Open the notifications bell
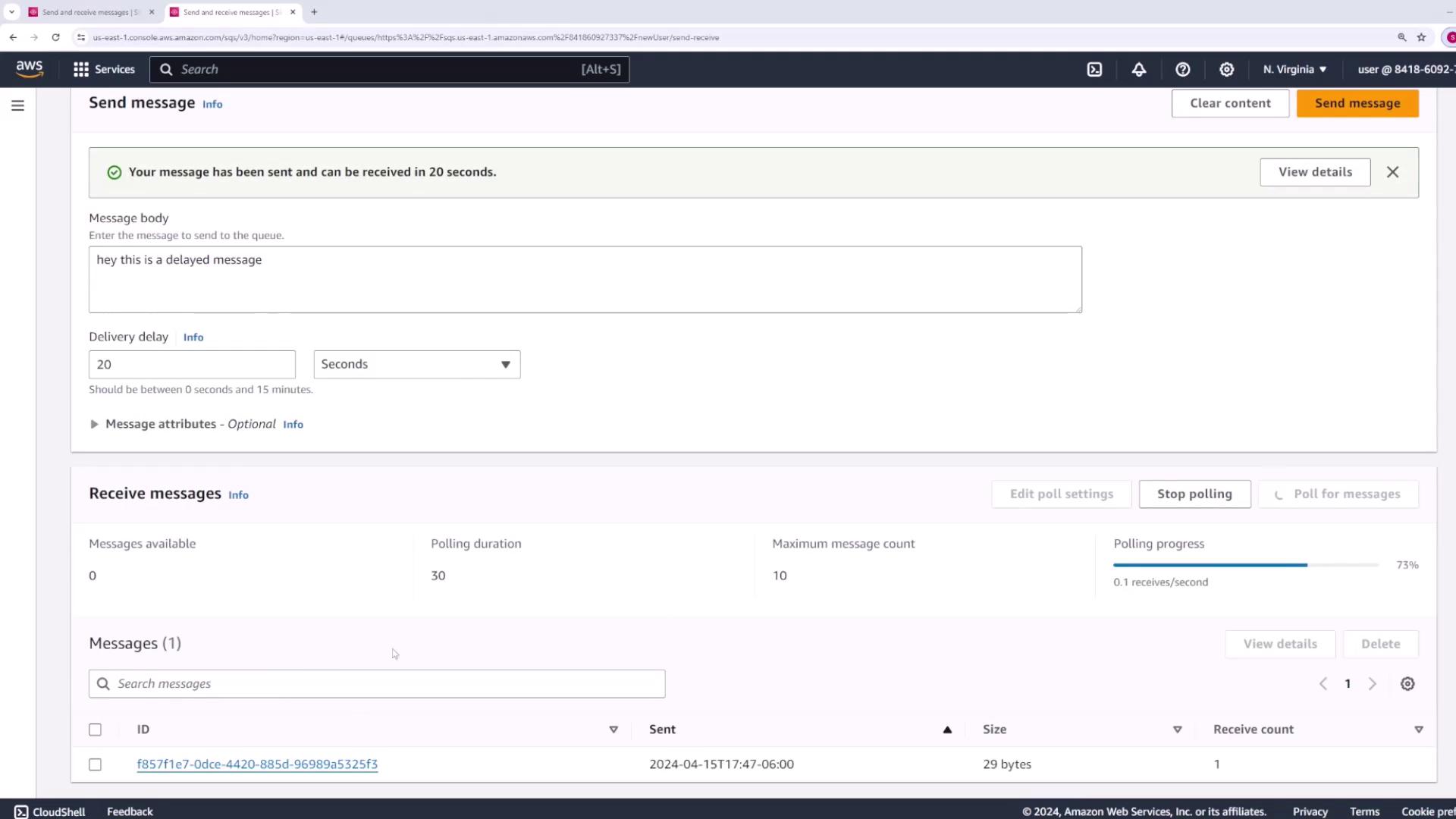This screenshot has width=1456, height=819. 1139,69
